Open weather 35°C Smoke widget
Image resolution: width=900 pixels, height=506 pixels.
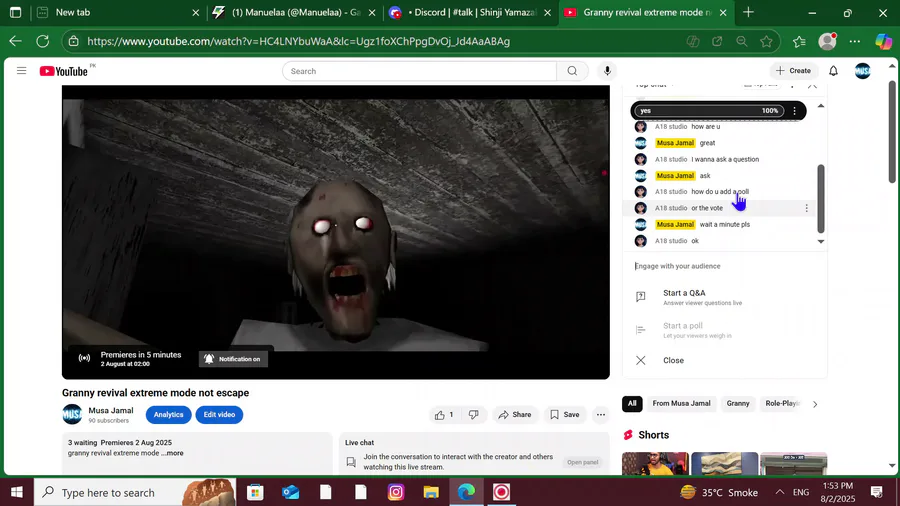[x=719, y=492]
